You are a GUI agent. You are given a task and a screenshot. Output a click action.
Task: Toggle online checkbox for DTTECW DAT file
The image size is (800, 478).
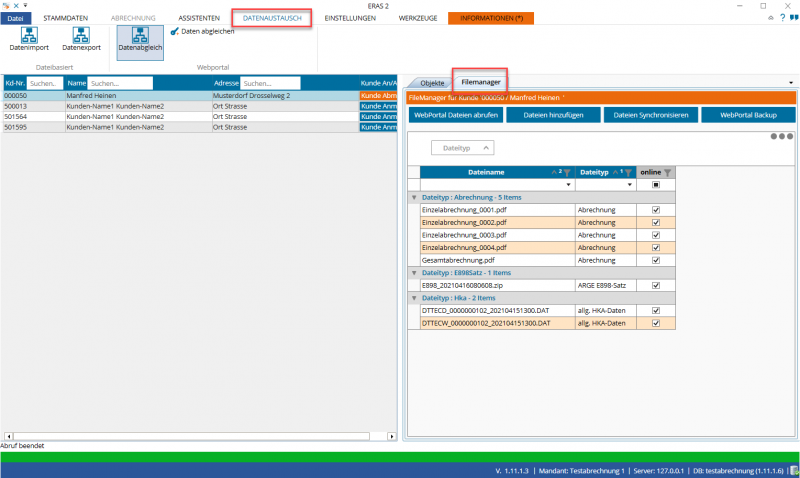tap(656, 323)
